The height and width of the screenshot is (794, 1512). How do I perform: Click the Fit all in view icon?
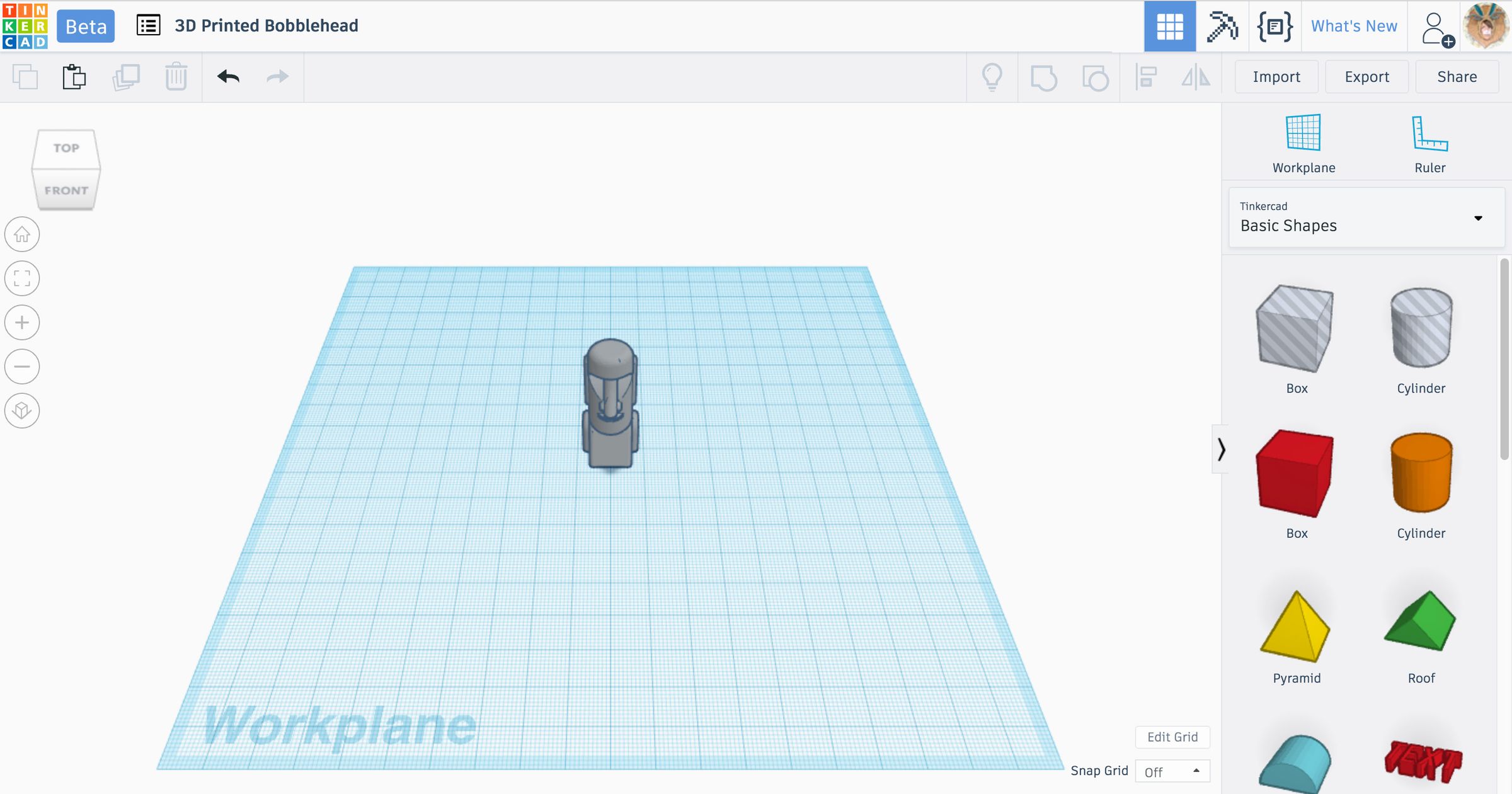click(22, 279)
